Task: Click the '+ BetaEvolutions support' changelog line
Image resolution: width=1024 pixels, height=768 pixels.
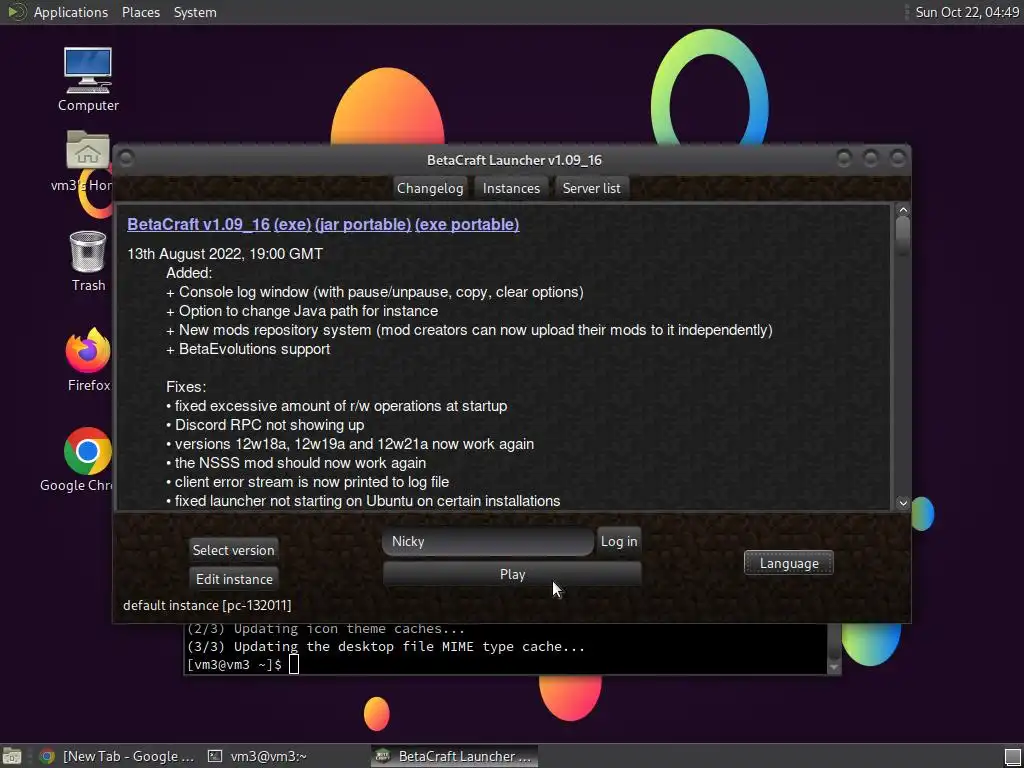Action: (248, 349)
